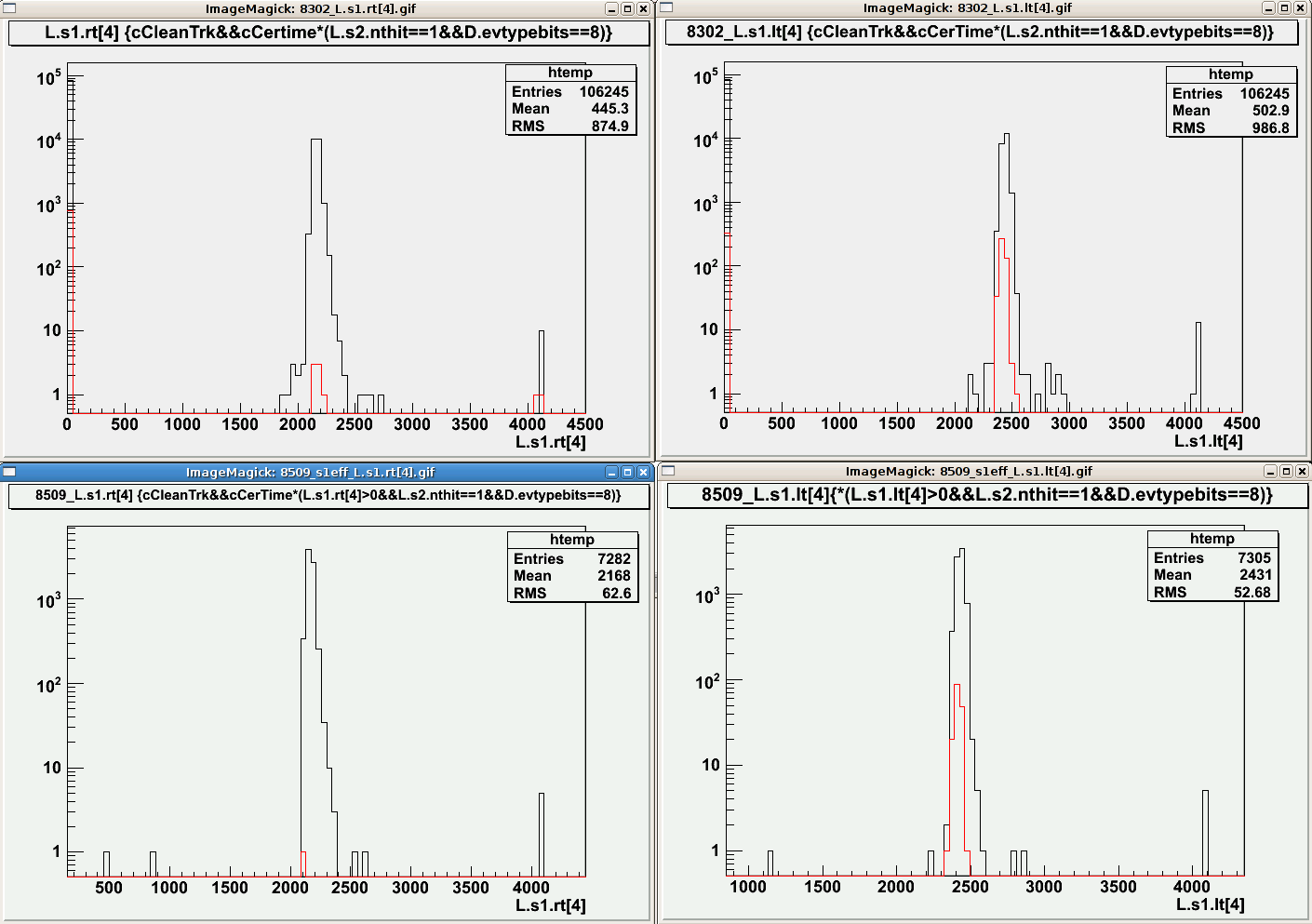Screen dimensions: 1312x924
Task: Close the 8302_L.s1.rt[4].gif window
Action: [x=643, y=8]
